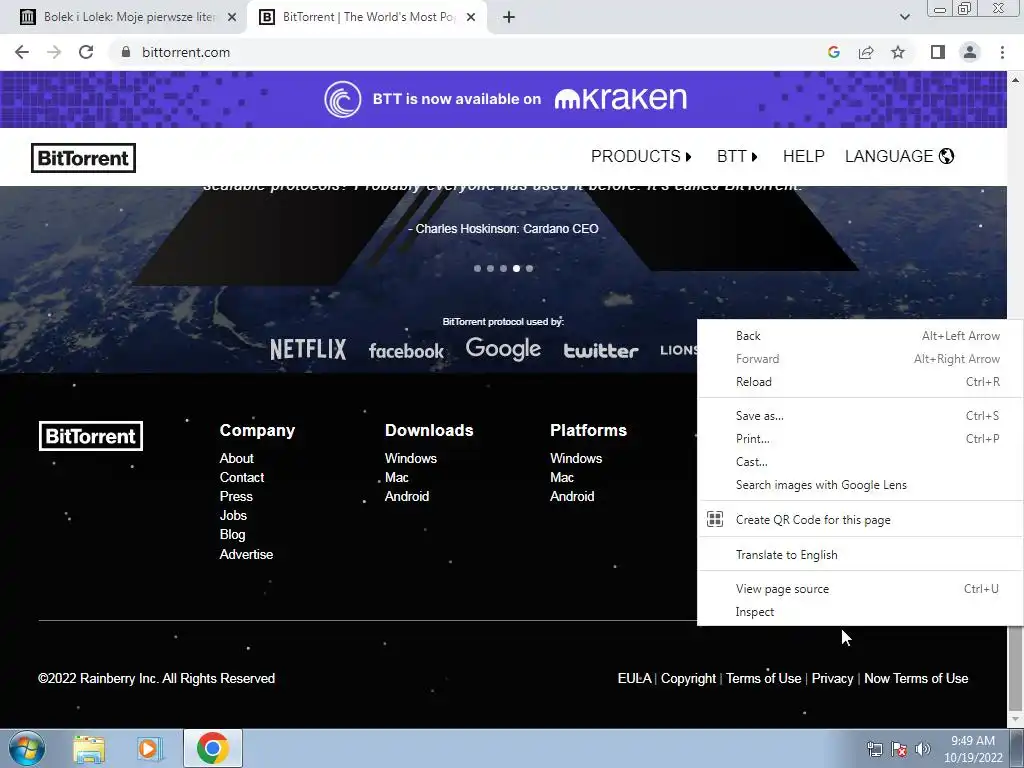Choose Reload in context menu
Viewport: 1024px width, 768px height.
[861, 382]
